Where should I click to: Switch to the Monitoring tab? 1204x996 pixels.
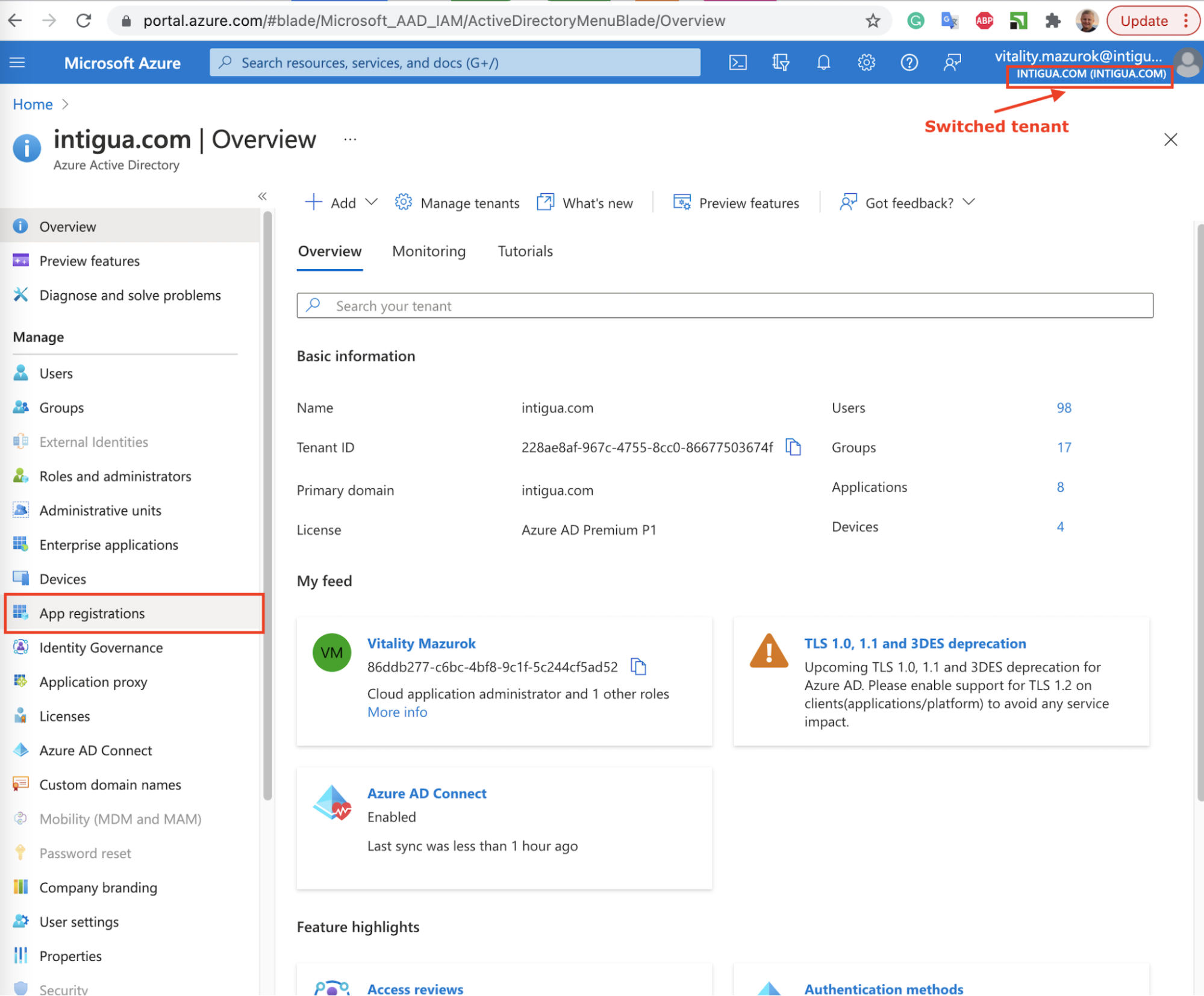coord(428,251)
